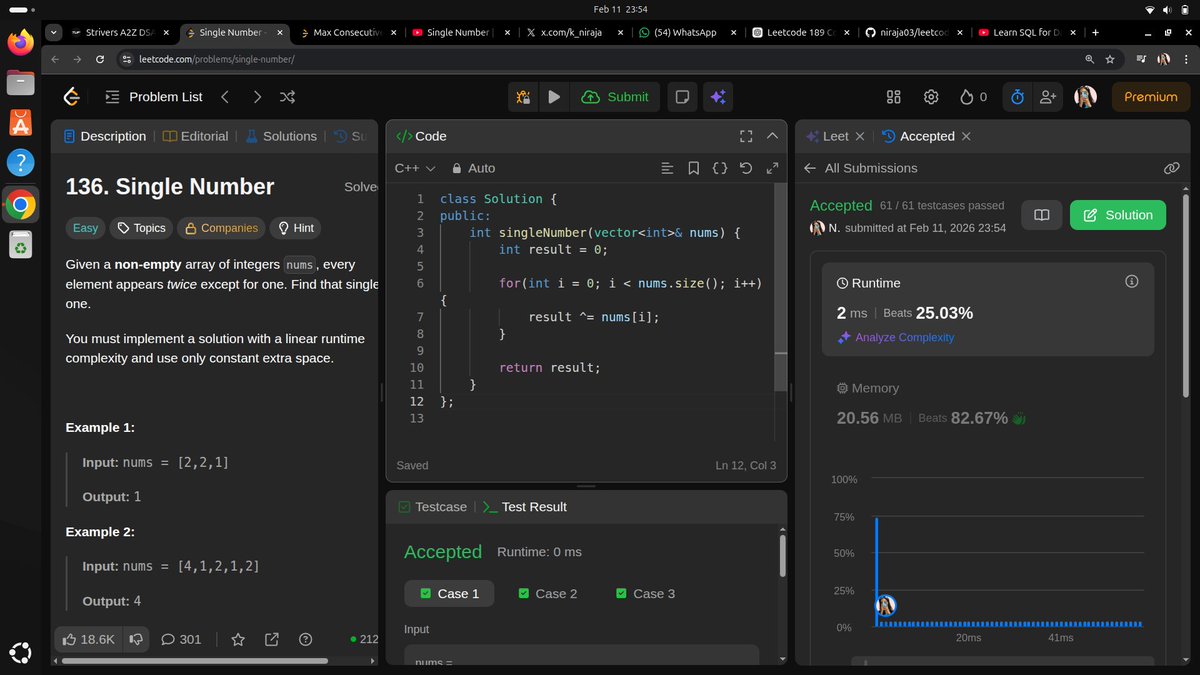1200x675 pixels.
Task: Click the Premium button
Action: click(x=1151, y=97)
